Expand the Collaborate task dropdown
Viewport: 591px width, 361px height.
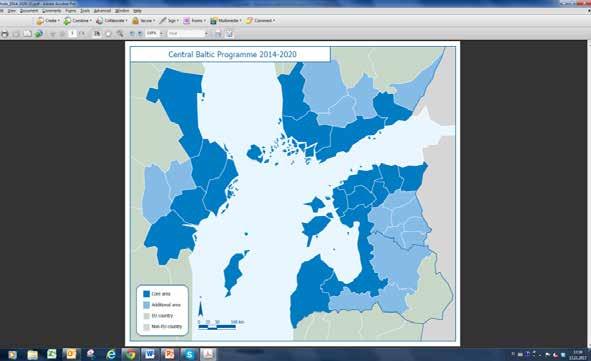point(112,21)
